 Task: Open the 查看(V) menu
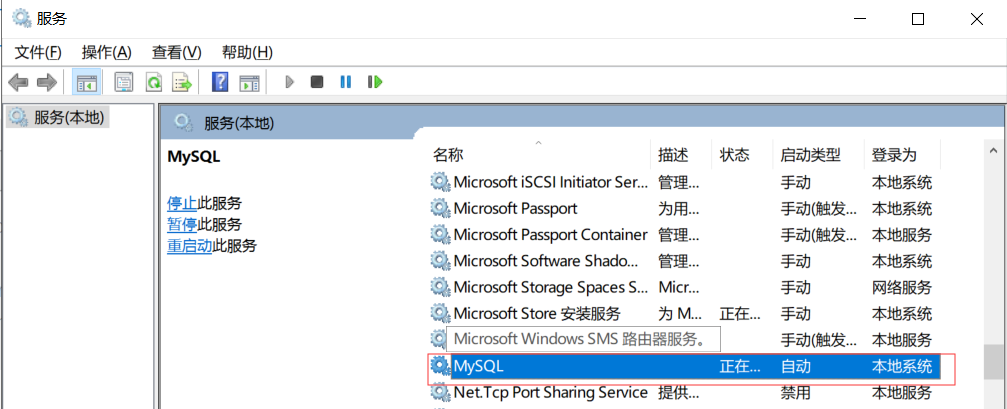177,52
